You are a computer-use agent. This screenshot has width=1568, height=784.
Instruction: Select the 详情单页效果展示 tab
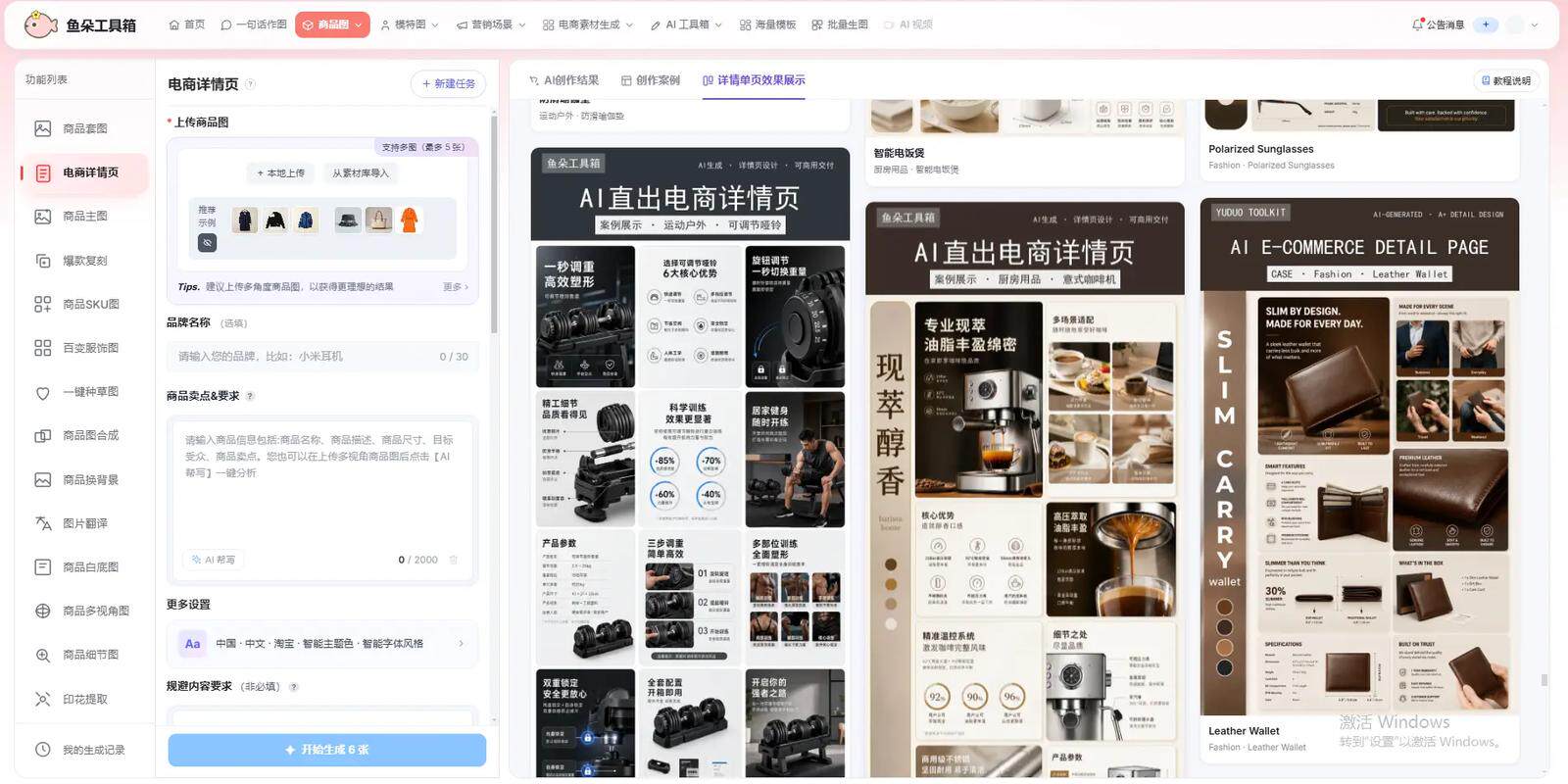pos(754,80)
